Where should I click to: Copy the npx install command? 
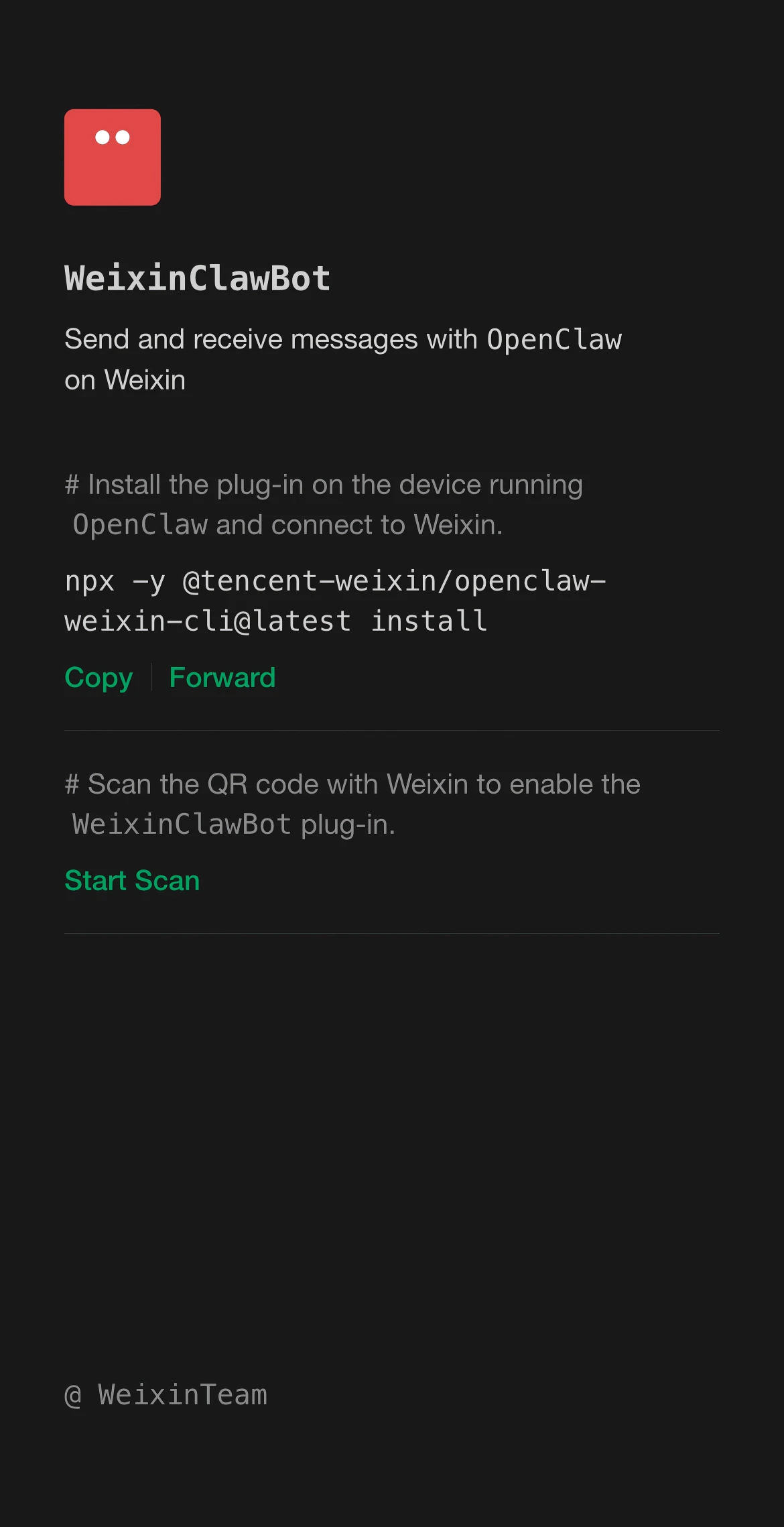[99, 678]
